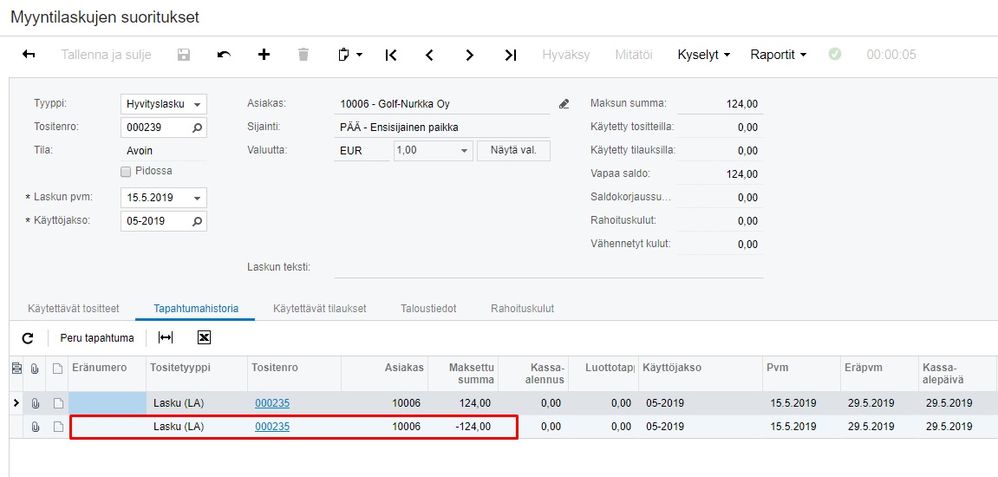This screenshot has width=998, height=477.
Task: Open the Raportit menu
Action: pyautogui.click(x=778, y=55)
